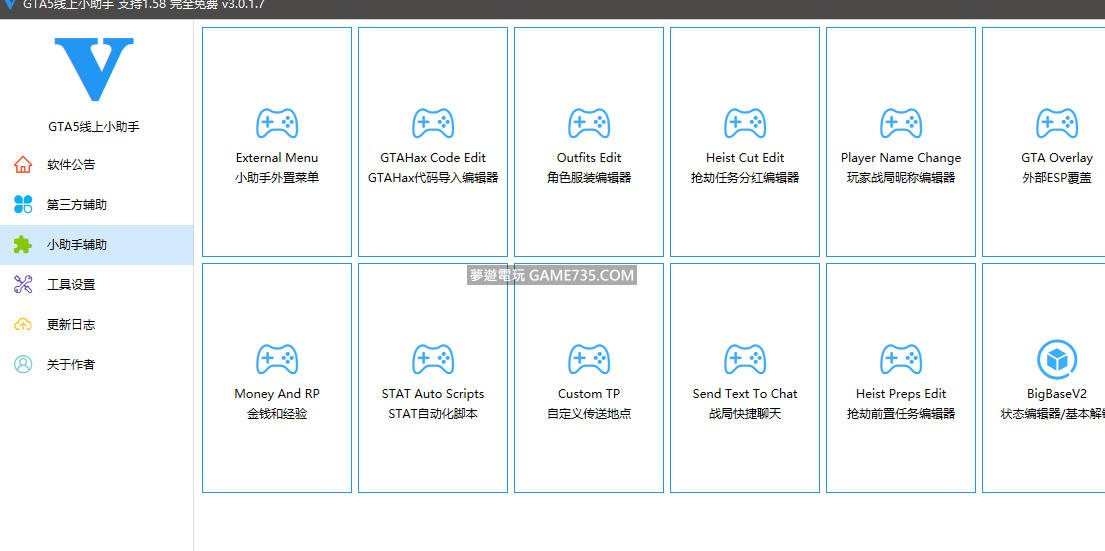Click the GTA Overlay gamepad icon
Viewport: 1105px width, 551px height.
pyautogui.click(x=1056, y=123)
